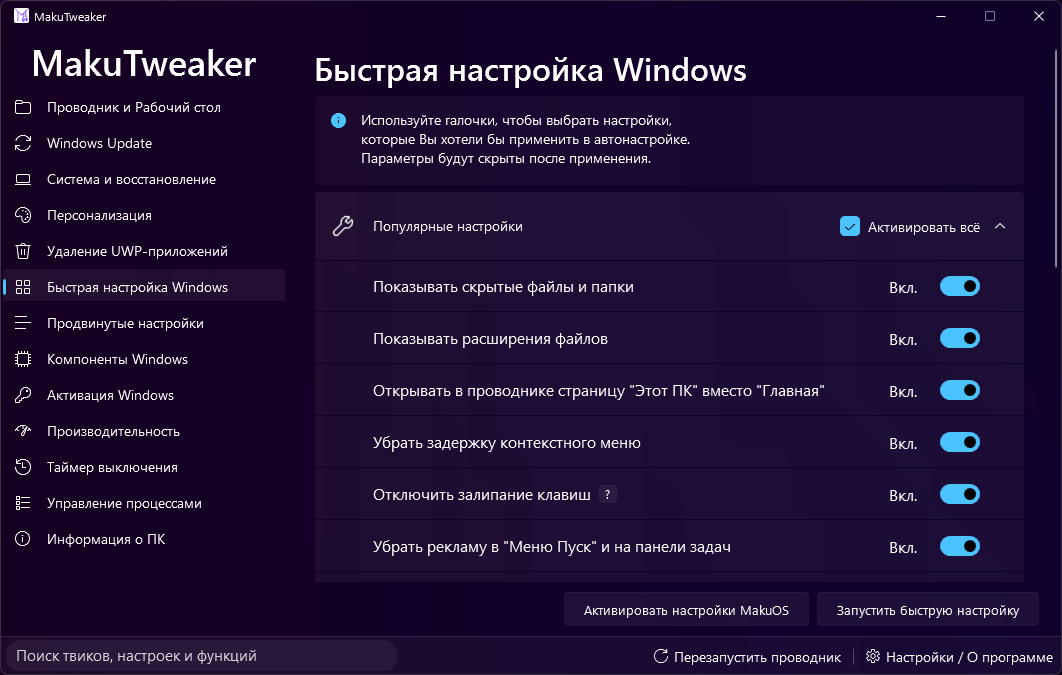This screenshot has width=1062, height=675.
Task: Click the wrench icon in Популярные настройки
Action: [x=343, y=226]
